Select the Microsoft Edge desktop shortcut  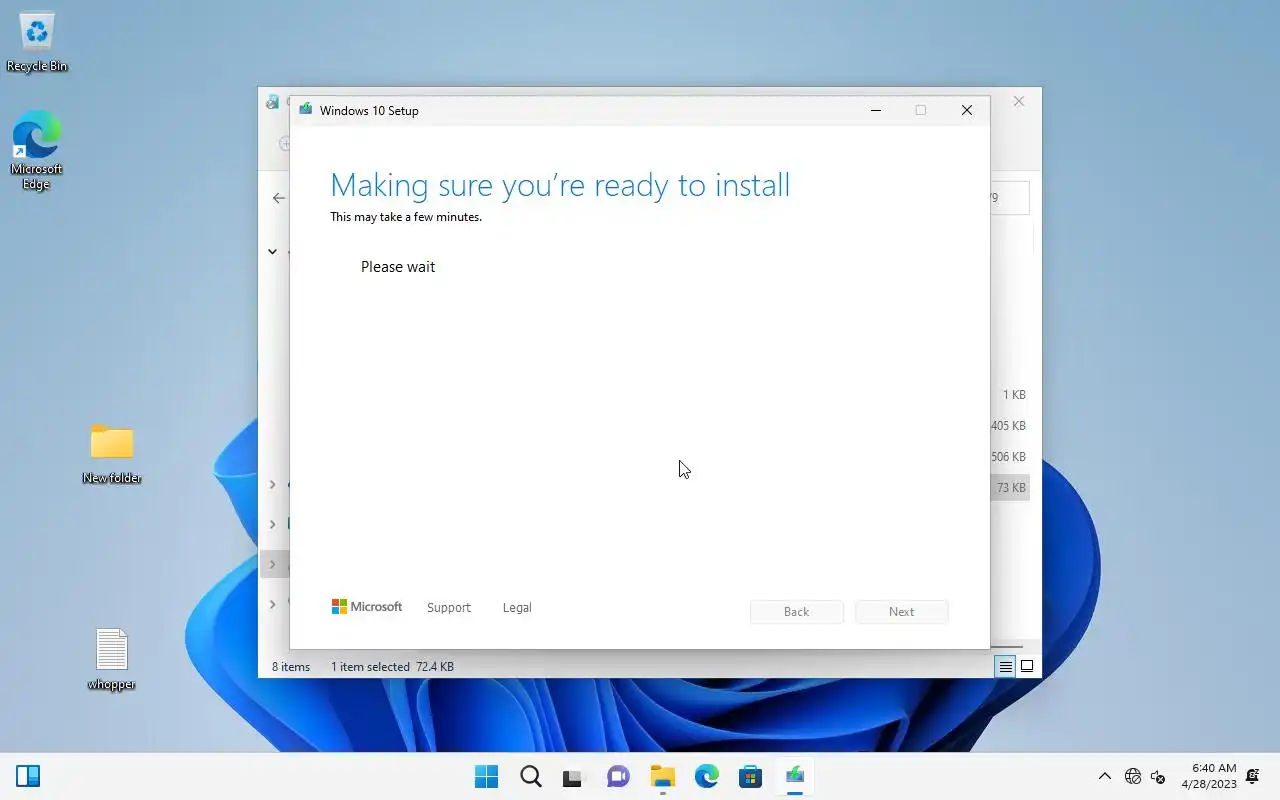tap(37, 150)
